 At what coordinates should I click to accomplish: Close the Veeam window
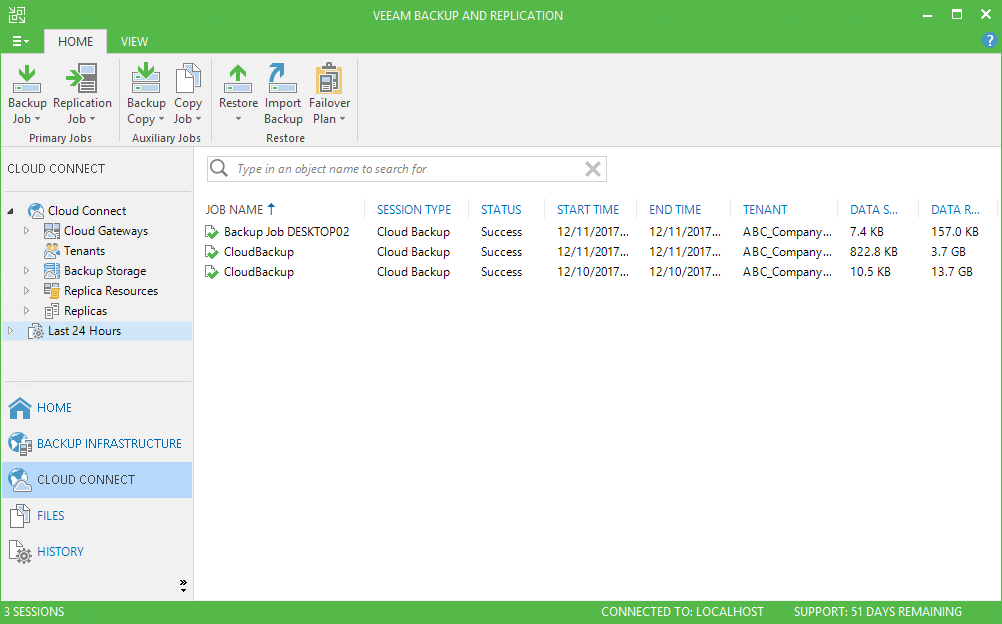pos(986,15)
